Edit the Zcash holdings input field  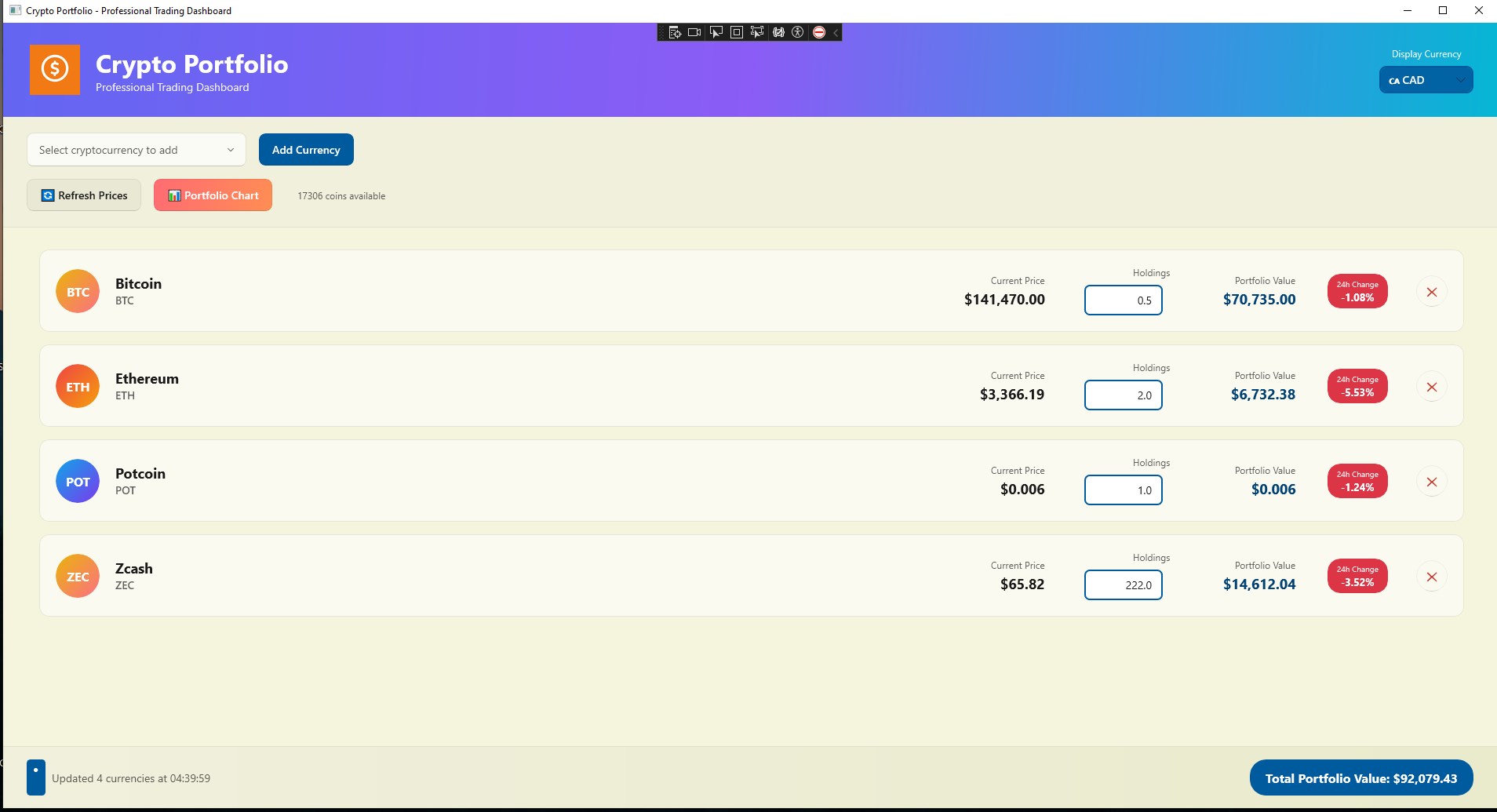pyautogui.click(x=1124, y=584)
